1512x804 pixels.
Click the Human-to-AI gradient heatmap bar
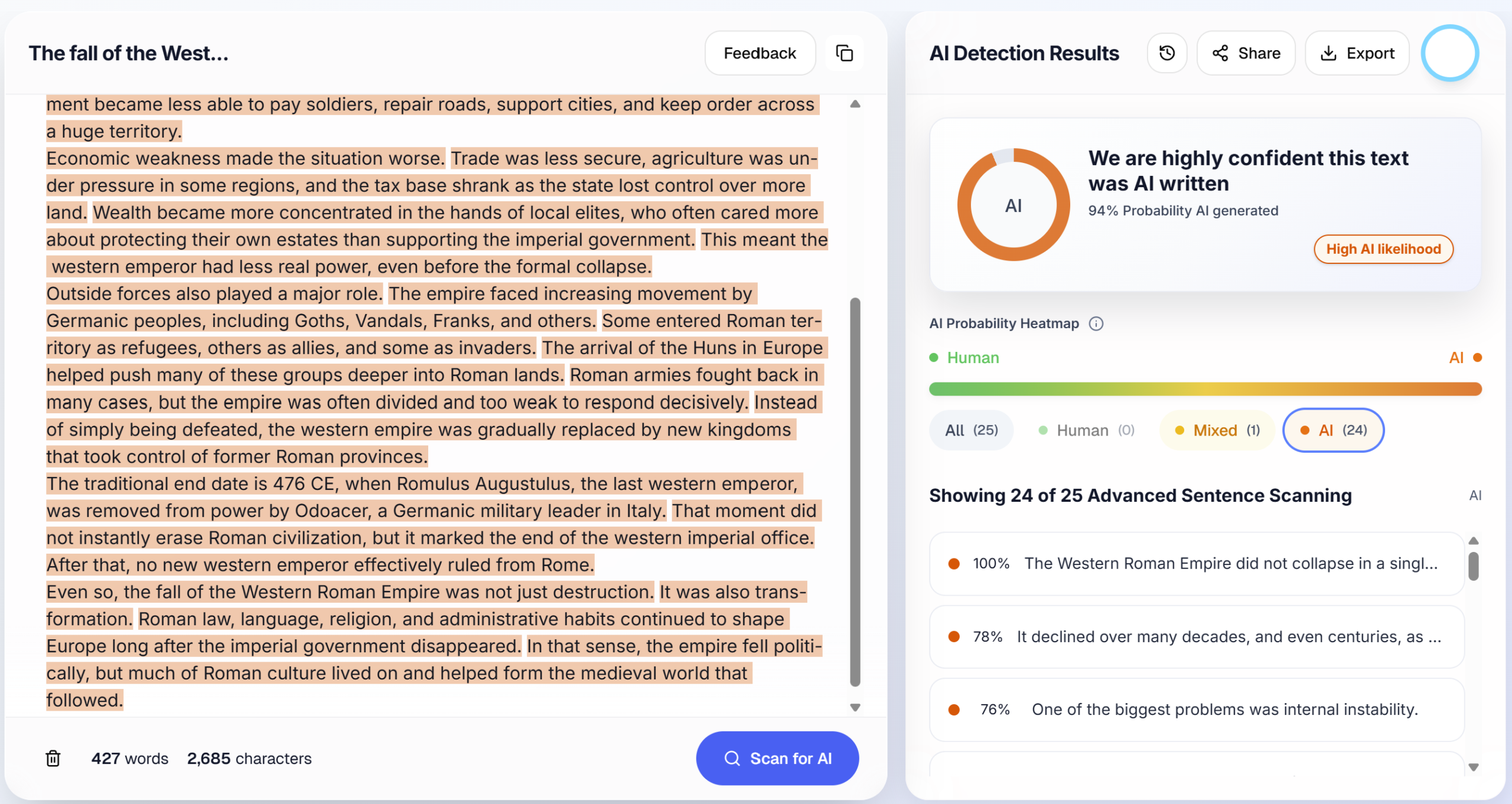pos(1205,388)
